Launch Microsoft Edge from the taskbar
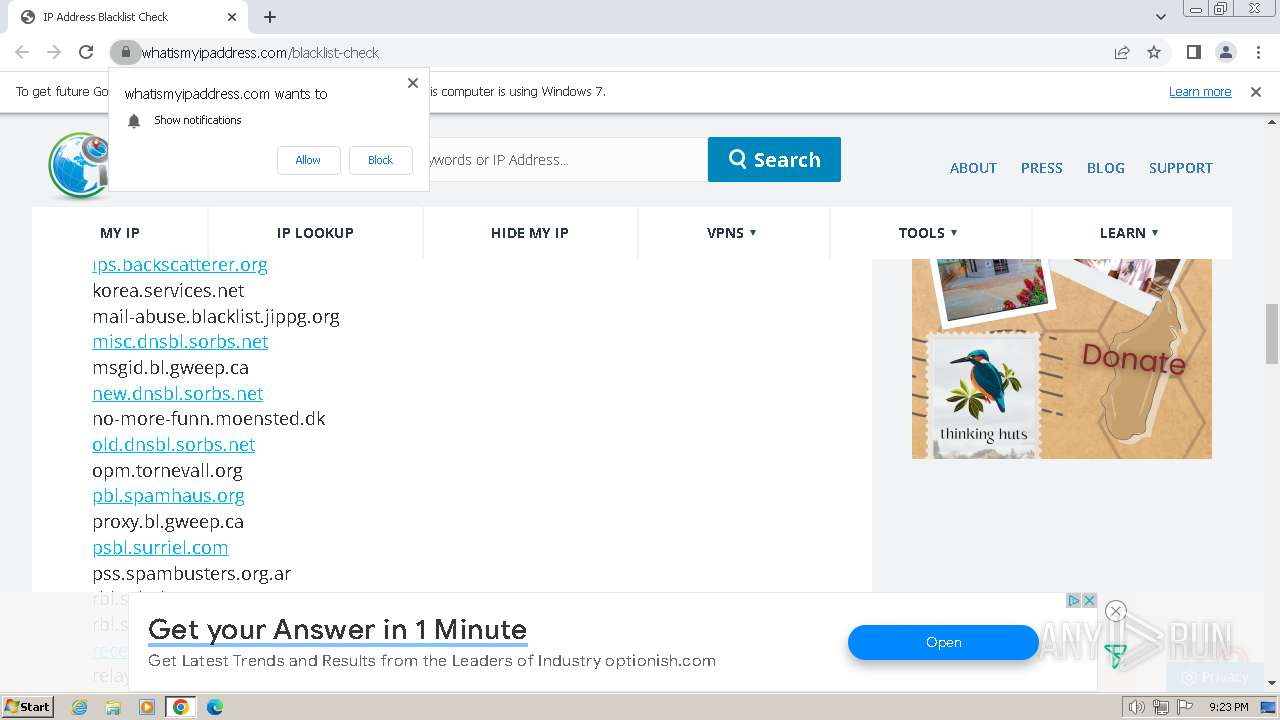The height and width of the screenshot is (720, 1280). point(215,707)
